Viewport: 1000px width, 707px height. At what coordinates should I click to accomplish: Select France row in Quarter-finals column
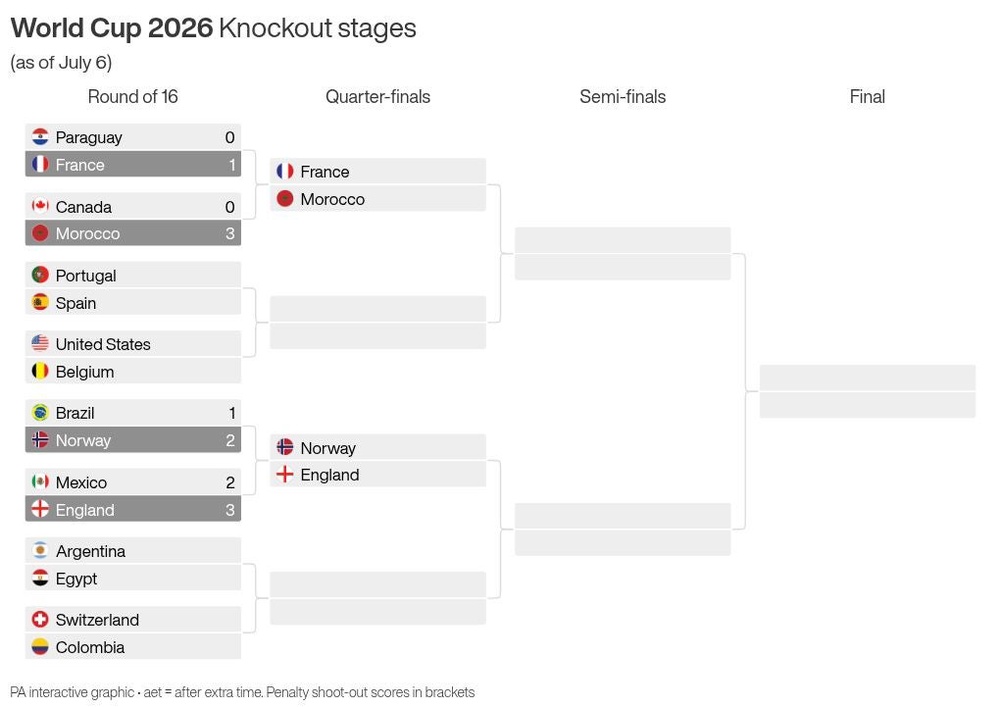pyautogui.click(x=378, y=171)
